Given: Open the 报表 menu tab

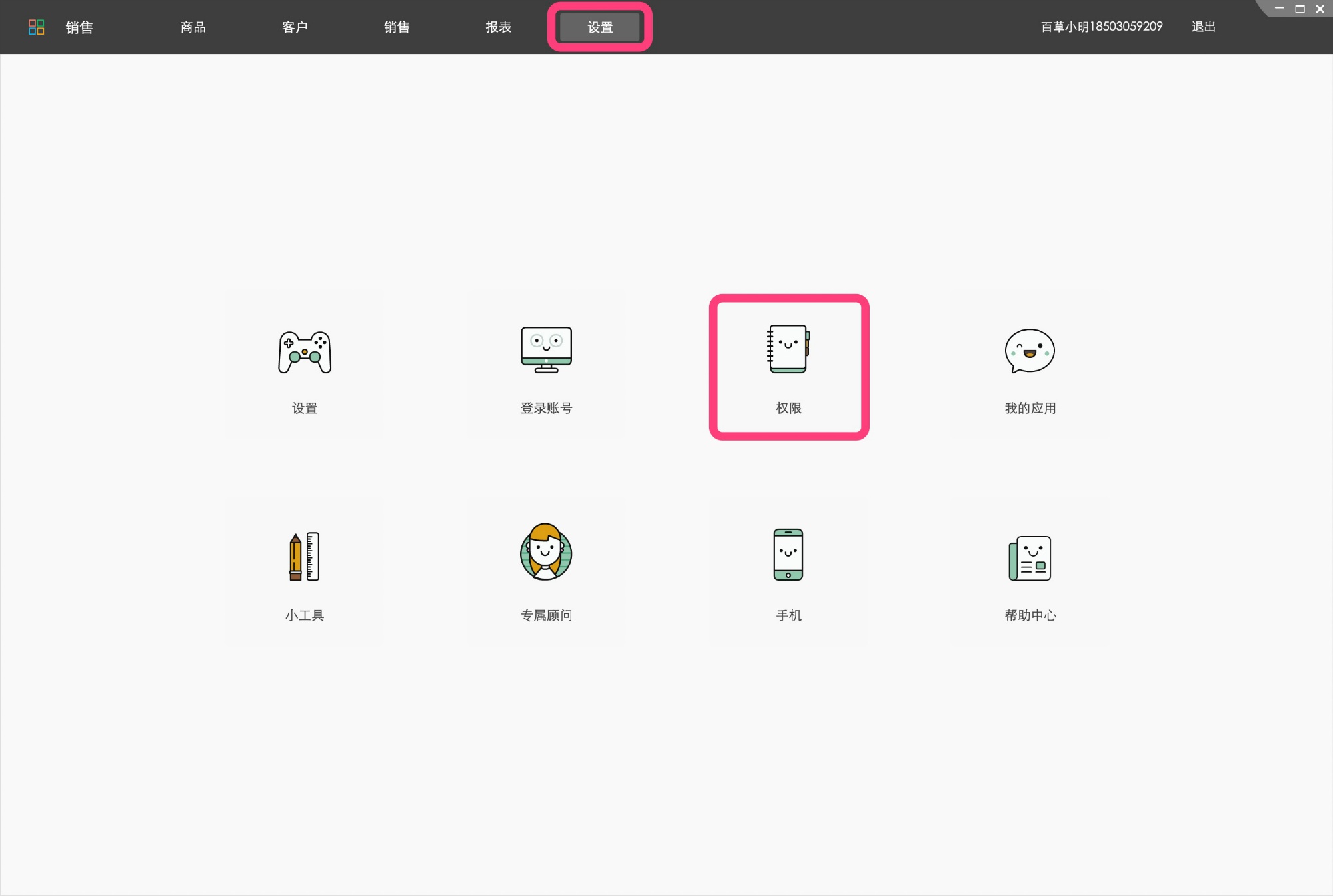Looking at the screenshot, I should 498,27.
